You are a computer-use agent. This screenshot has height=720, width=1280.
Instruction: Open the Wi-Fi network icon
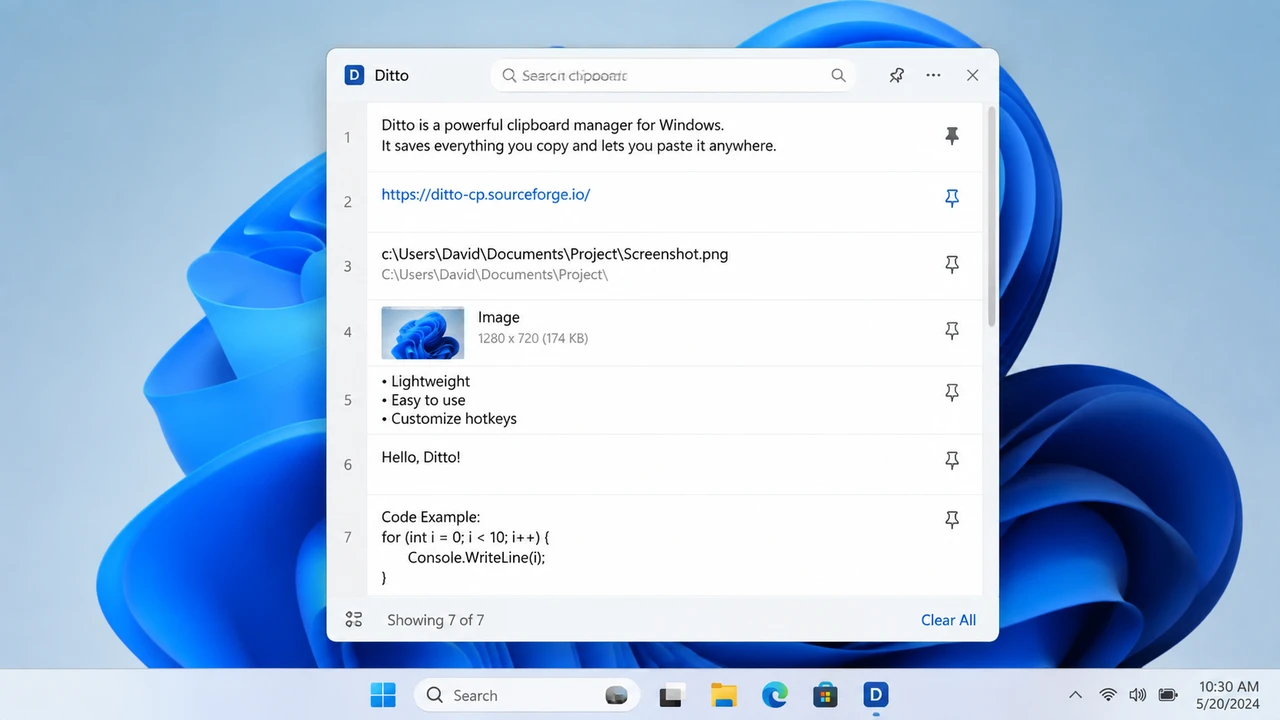click(x=1108, y=695)
